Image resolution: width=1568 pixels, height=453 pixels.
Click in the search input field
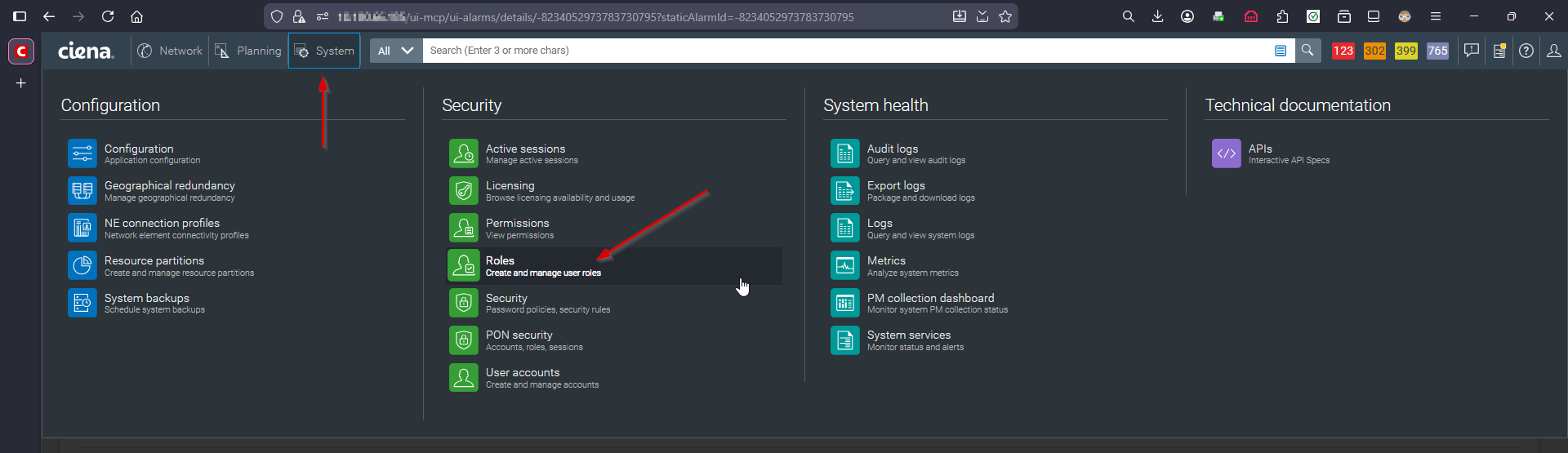[845, 51]
